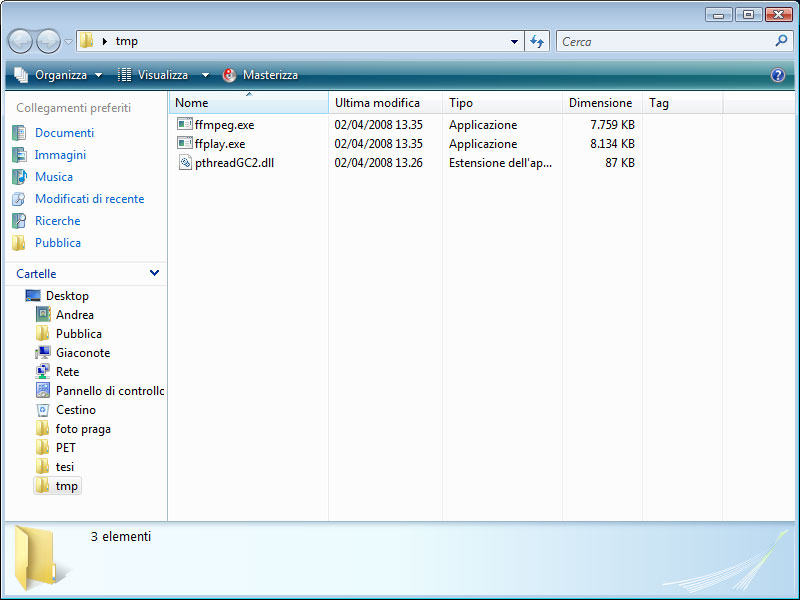Image resolution: width=800 pixels, height=600 pixels.
Task: Select Cestino in folder tree
Action: (76, 410)
